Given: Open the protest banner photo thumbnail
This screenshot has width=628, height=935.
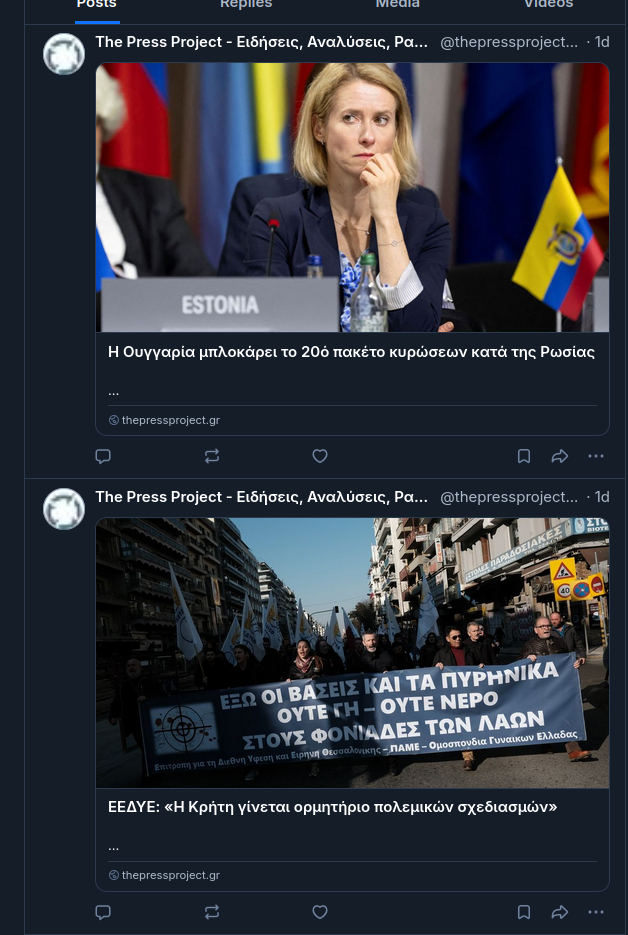Looking at the screenshot, I should click(352, 652).
